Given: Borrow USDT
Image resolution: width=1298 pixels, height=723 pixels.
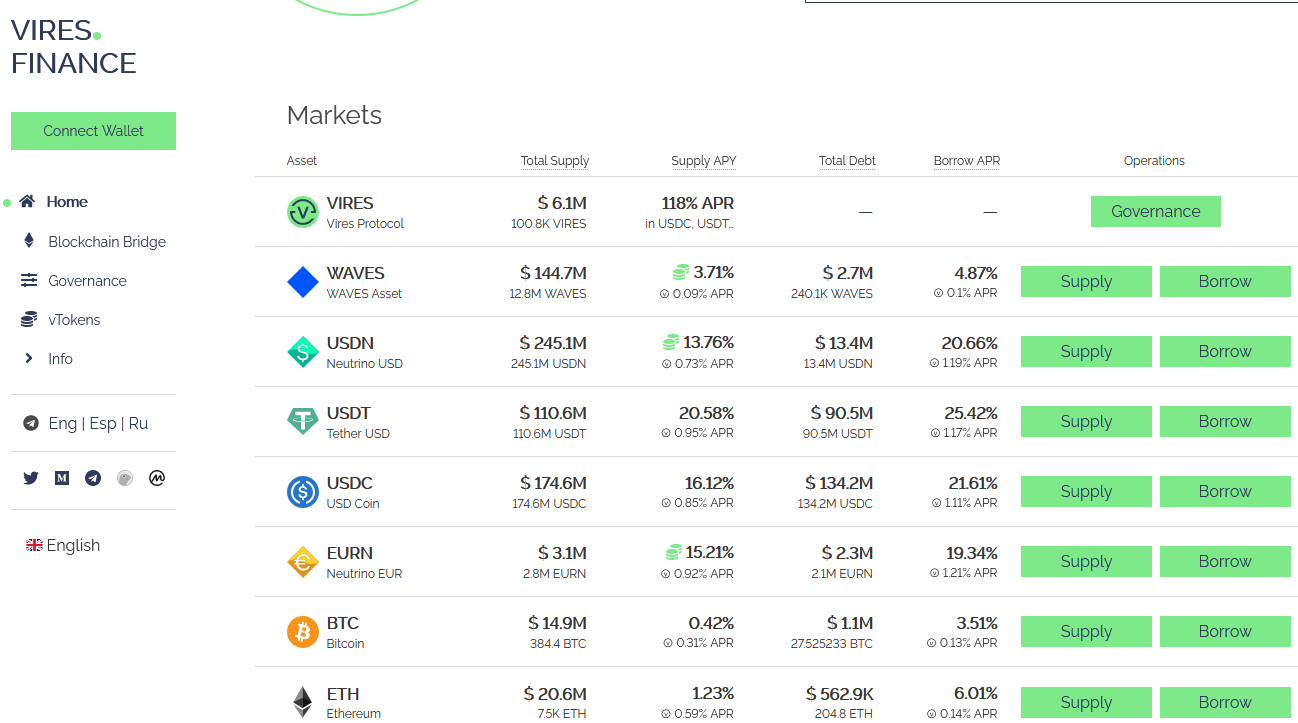Looking at the screenshot, I should (1225, 421).
